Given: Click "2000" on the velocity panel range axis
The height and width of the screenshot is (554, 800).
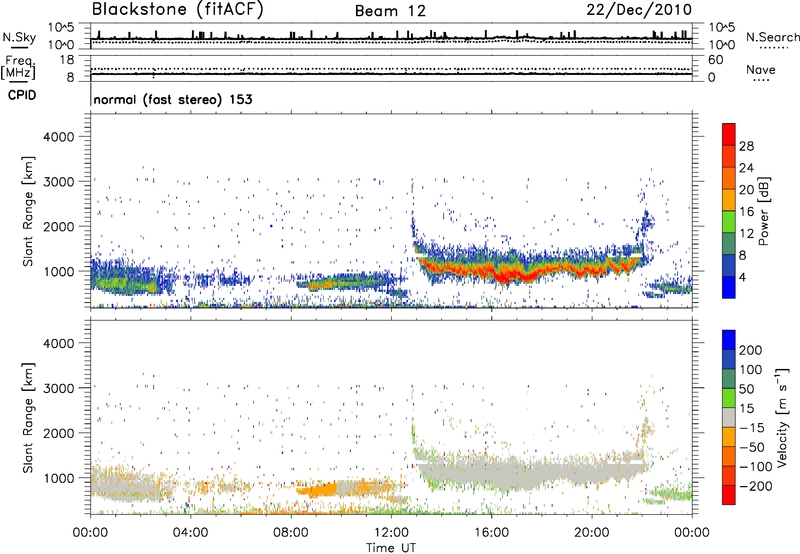Looking at the screenshot, I should coord(58,433).
